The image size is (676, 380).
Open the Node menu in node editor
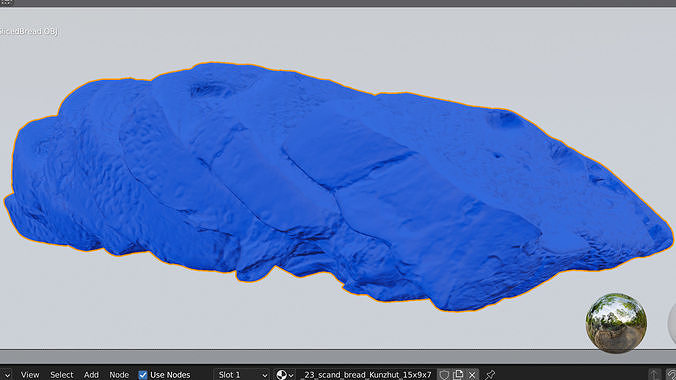point(119,374)
